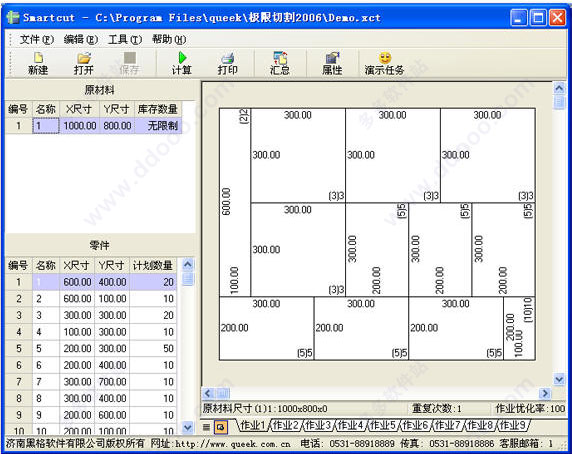Click the layout view vertical scrollbar thumb
572x454 pixels.
click(559, 102)
